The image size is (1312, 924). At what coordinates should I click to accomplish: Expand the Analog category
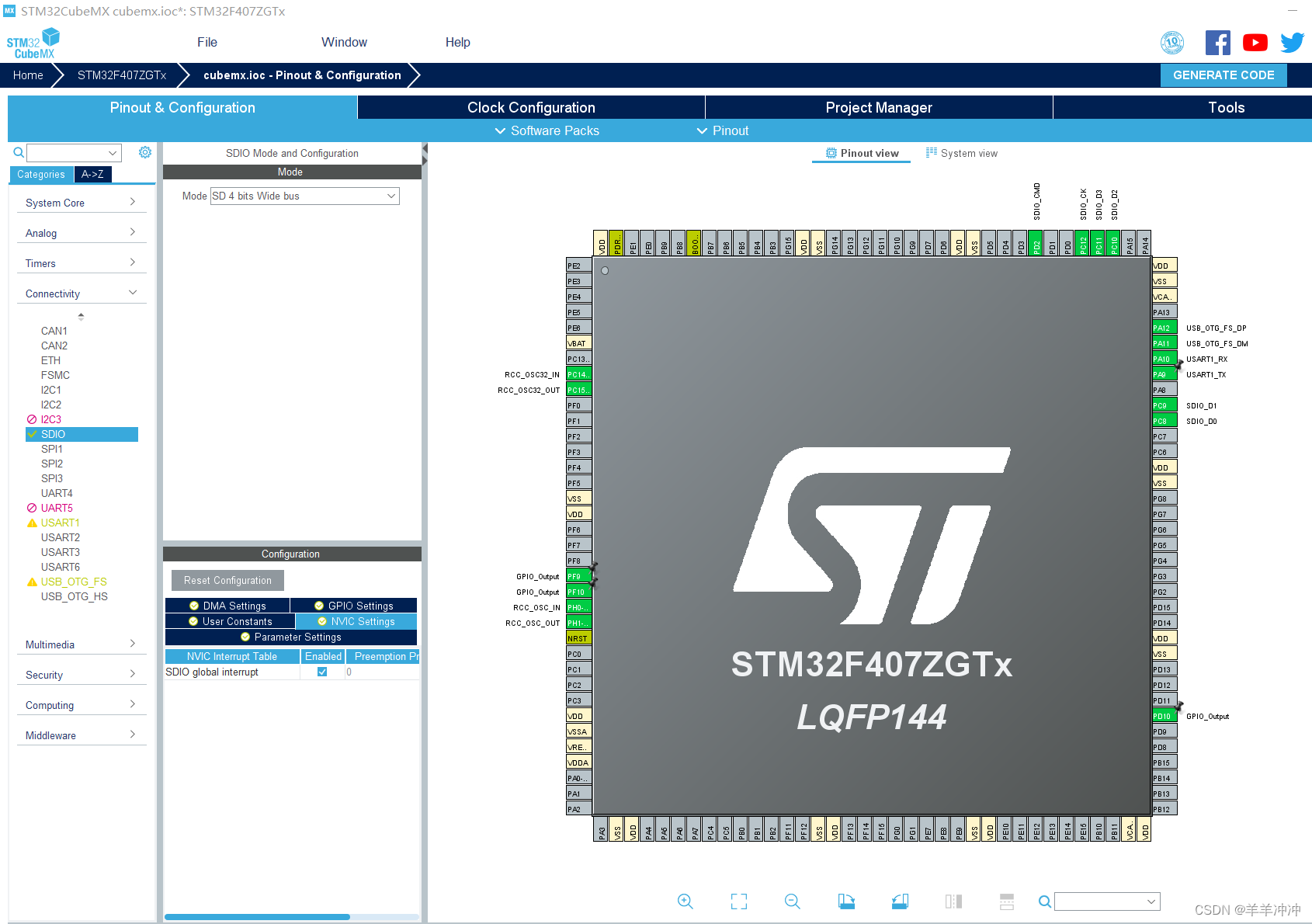pos(81,233)
